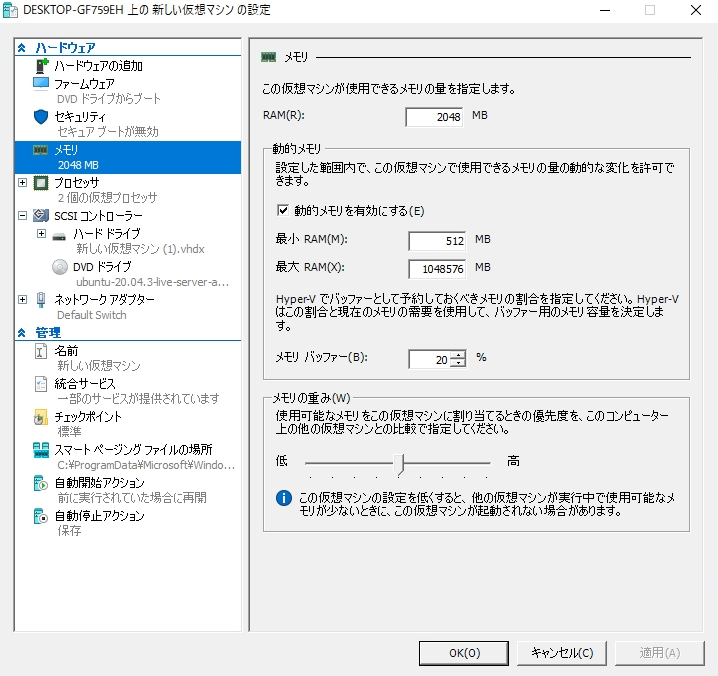The height and width of the screenshot is (676, 718).
Task: Click the '2 個の仮想プロセッサ' text
Action: click(107, 197)
